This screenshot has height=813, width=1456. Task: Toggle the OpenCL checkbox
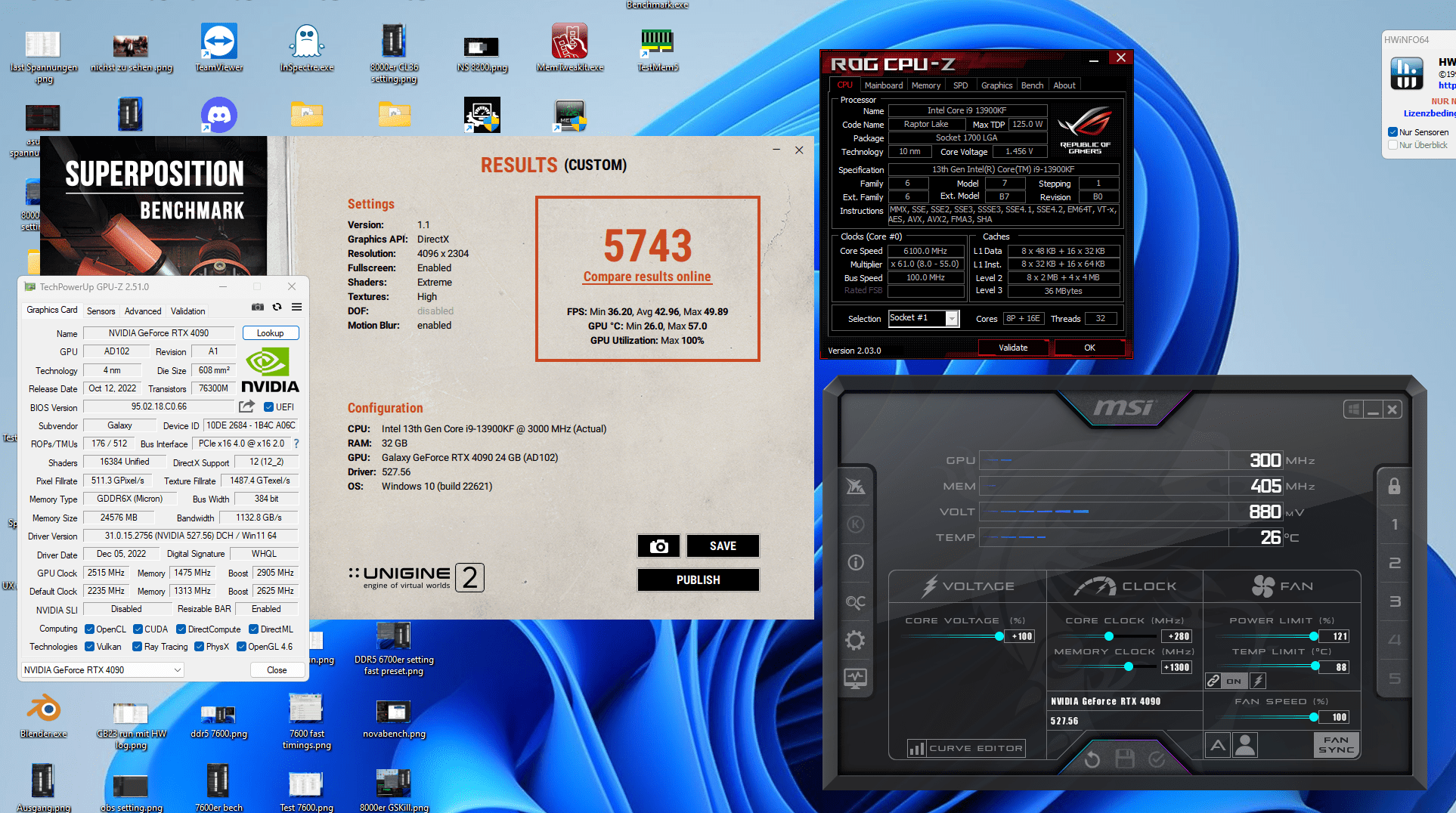[x=89, y=629]
